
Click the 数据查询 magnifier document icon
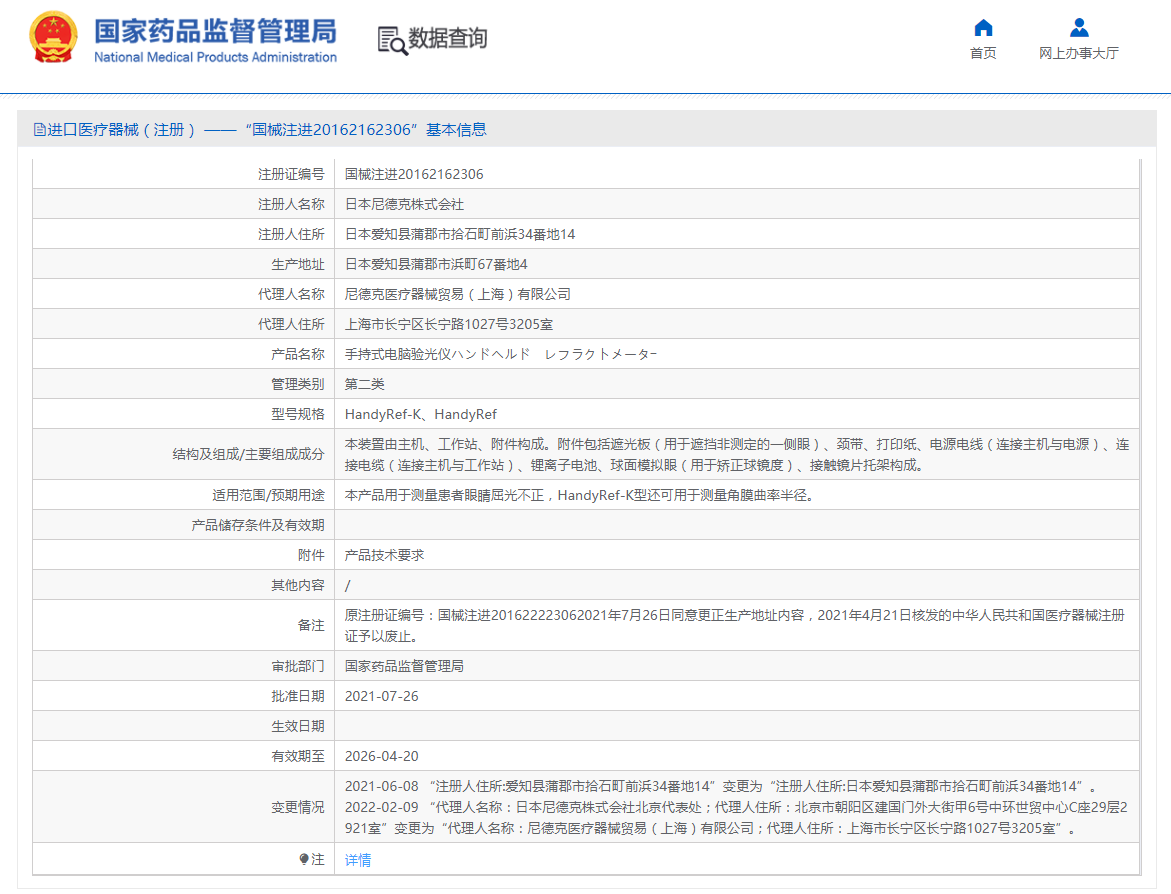(391, 40)
